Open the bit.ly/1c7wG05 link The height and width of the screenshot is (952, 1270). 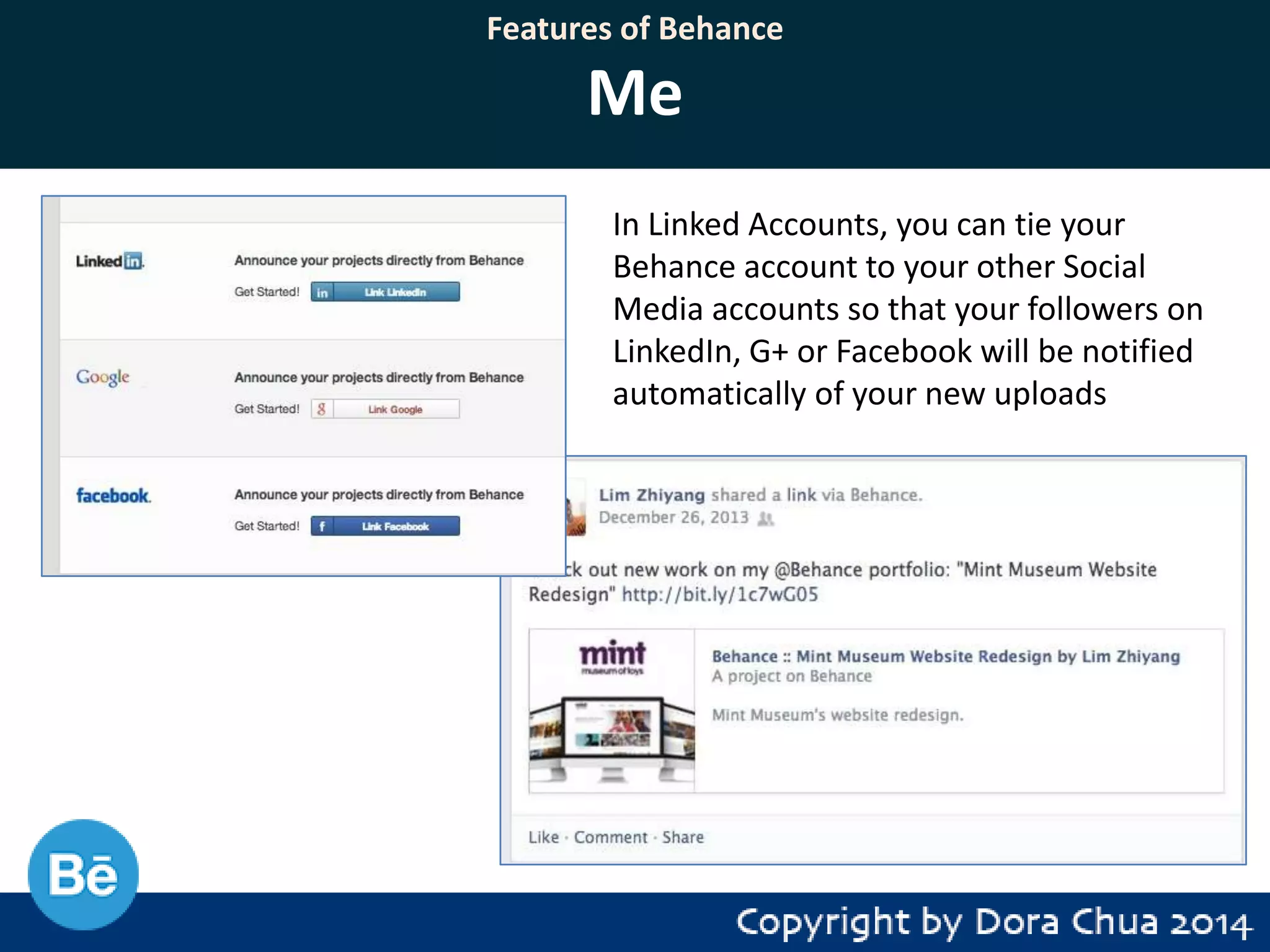coord(720,594)
